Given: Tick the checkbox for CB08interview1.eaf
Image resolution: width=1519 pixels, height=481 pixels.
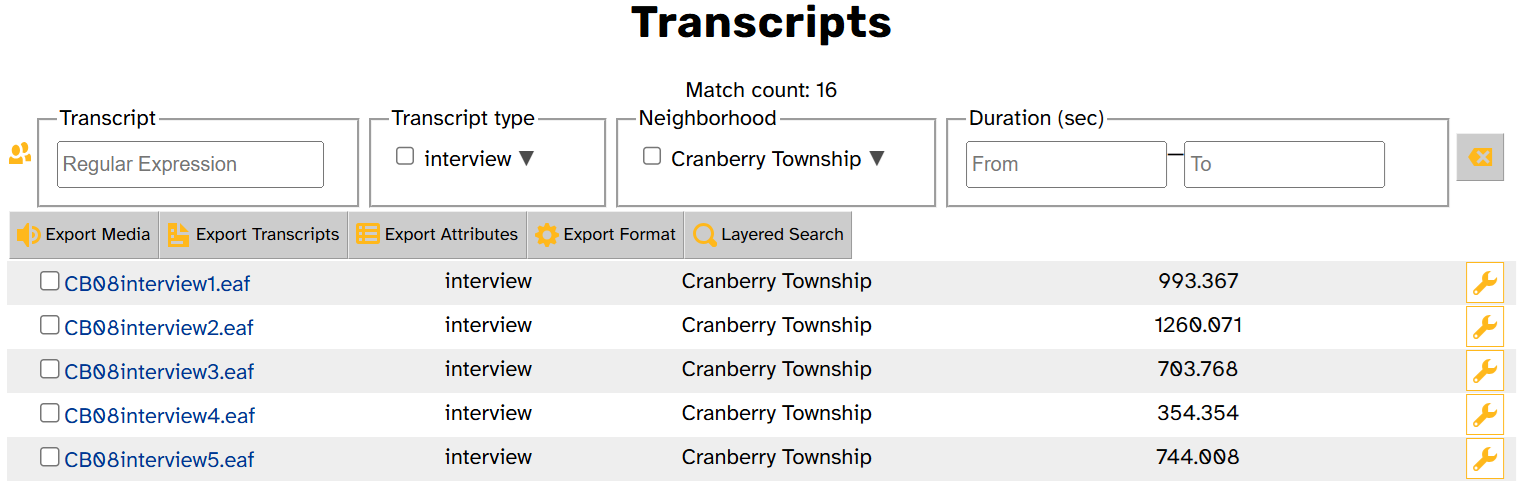Looking at the screenshot, I should [49, 282].
